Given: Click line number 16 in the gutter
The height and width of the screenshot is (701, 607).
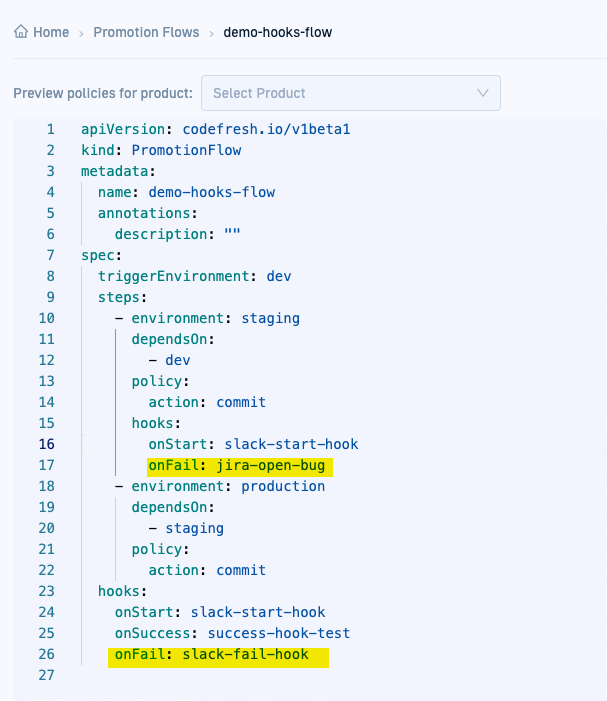Looking at the screenshot, I should pyautogui.click(x=47, y=444).
